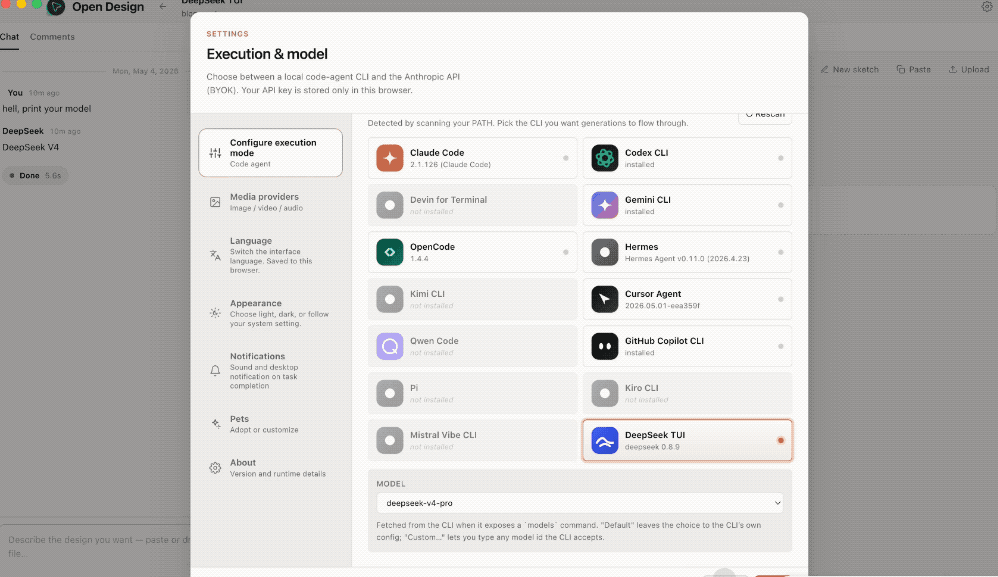Click the Media providers image icon
This screenshot has width=998, height=577.
pos(215,202)
